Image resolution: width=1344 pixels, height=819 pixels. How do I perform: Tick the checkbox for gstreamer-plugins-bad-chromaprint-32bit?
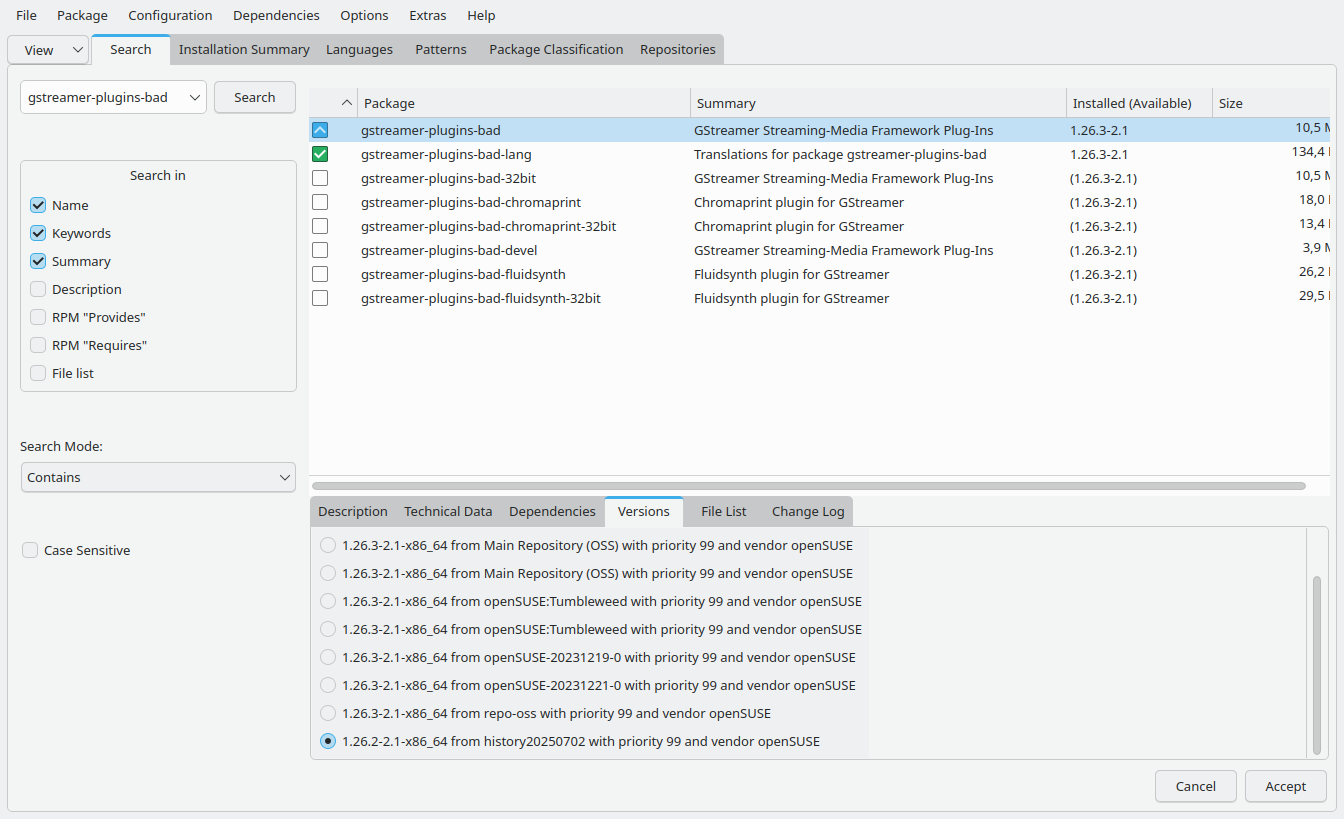point(320,226)
